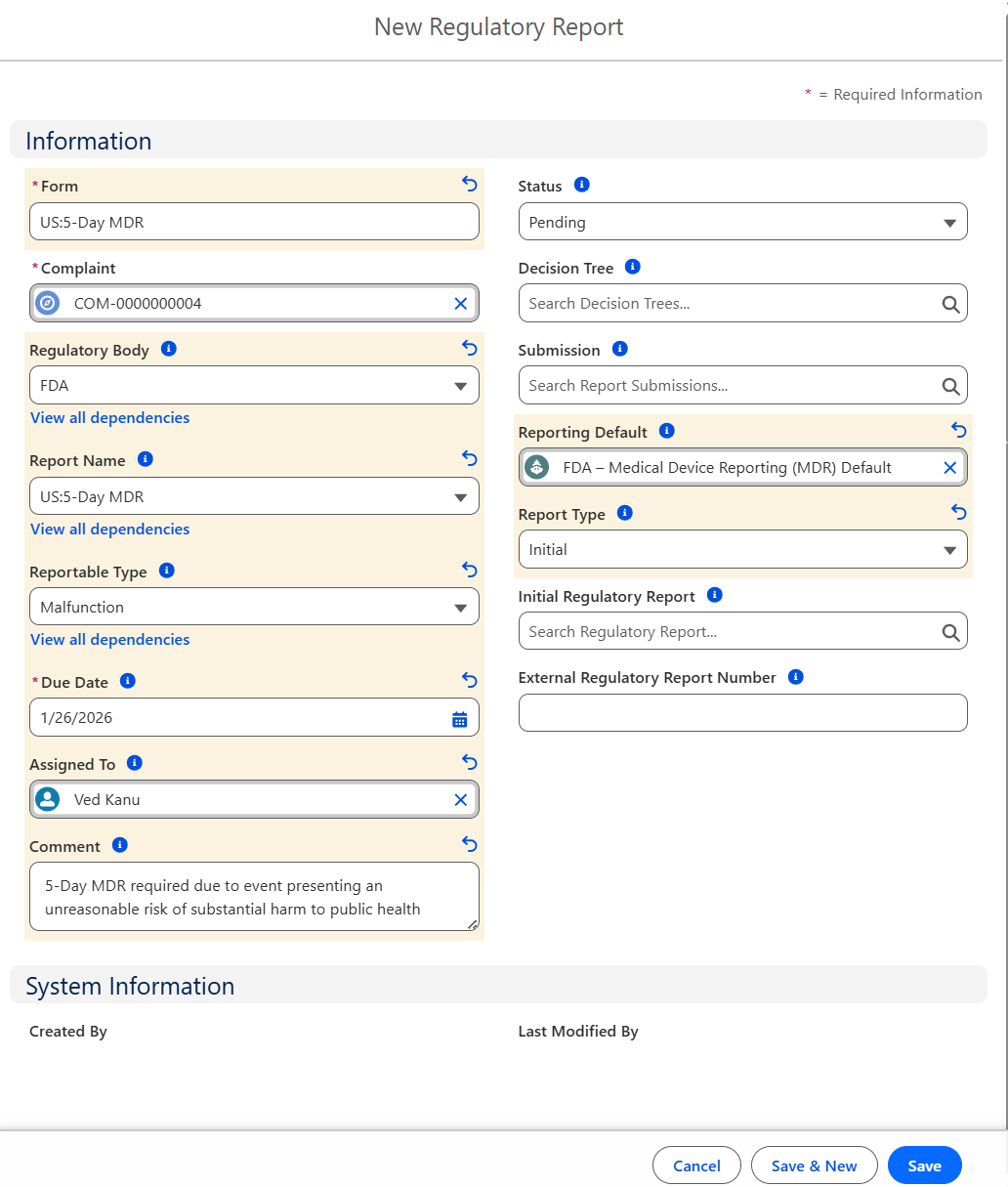Clear the Reporting Default selection
This screenshot has width=1008, height=1187.
point(949,468)
